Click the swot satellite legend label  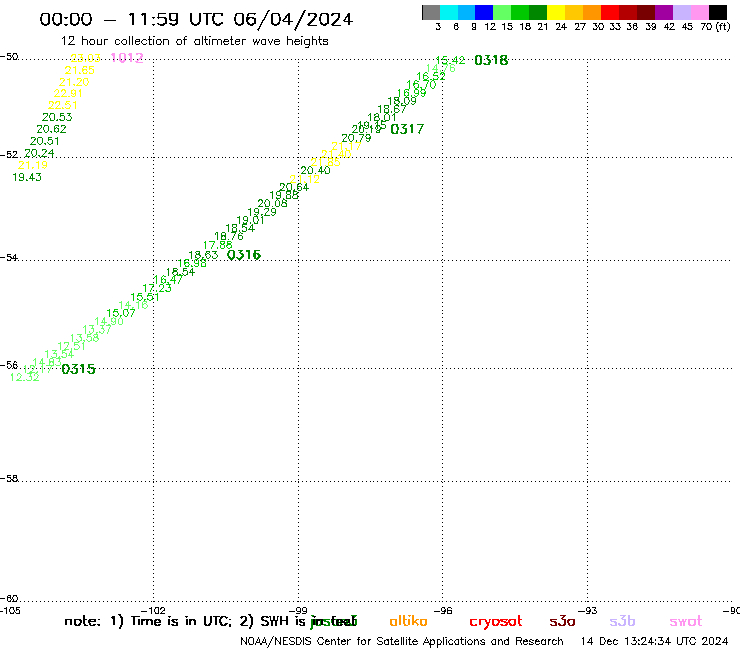tap(686, 622)
